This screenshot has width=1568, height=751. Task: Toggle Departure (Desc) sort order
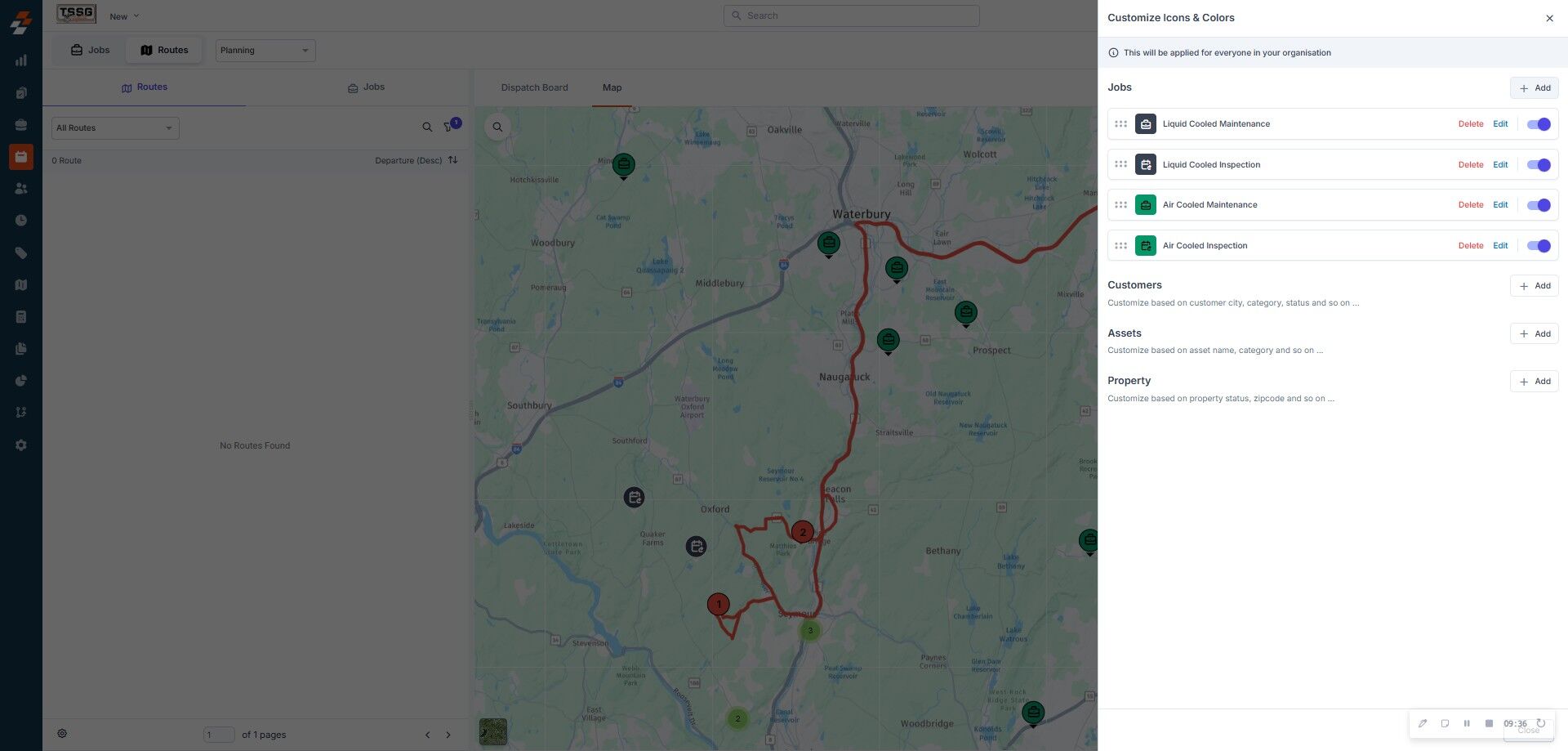pos(416,160)
